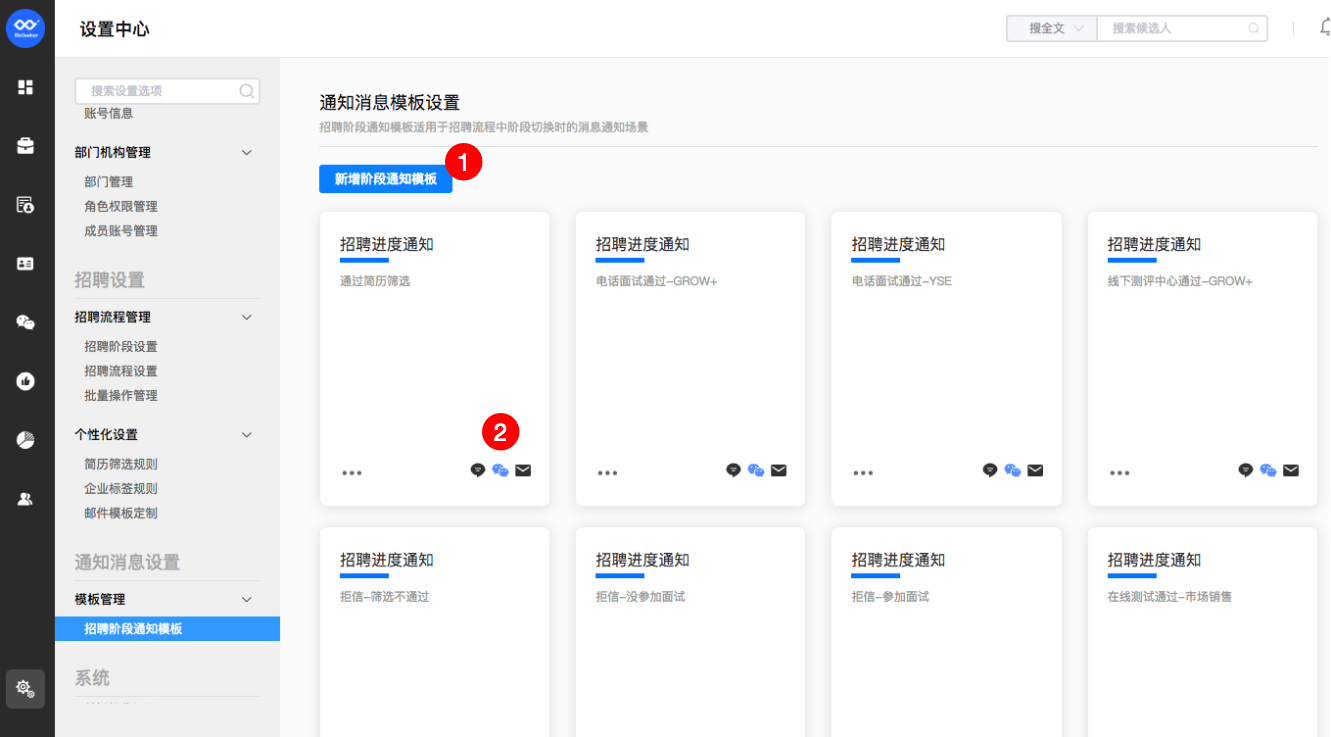
Task: Click WeChat icon on 电话面试通过–GROW+ card
Action: (757, 470)
